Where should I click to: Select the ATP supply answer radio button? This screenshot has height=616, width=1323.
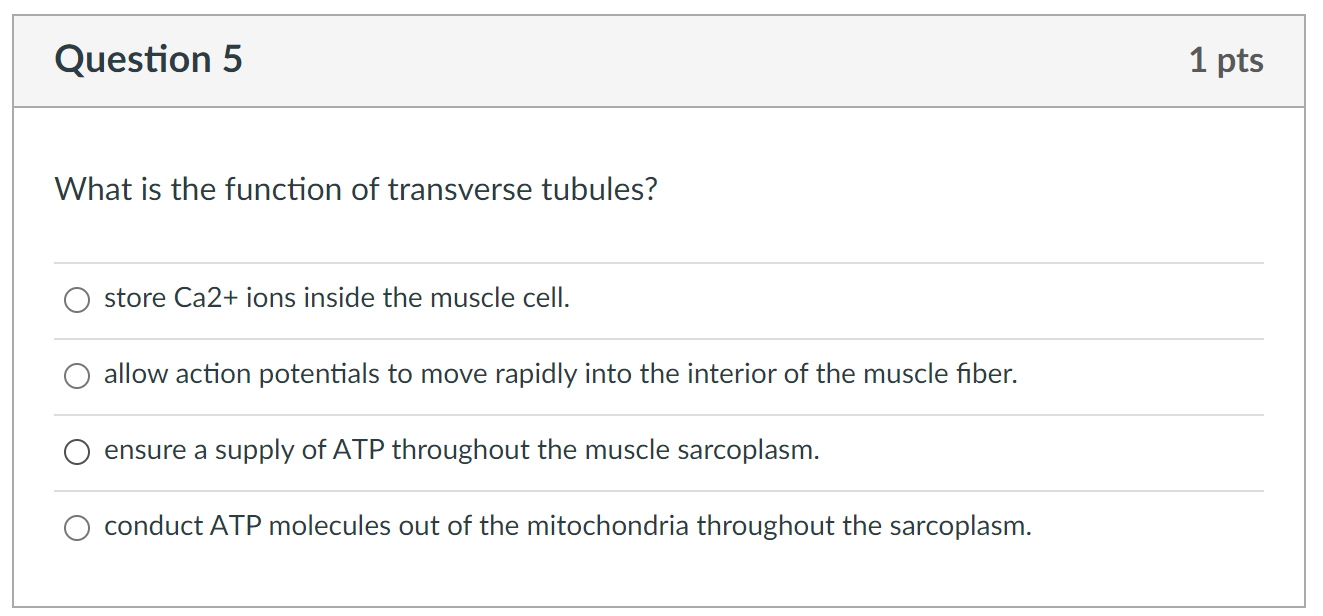77,452
